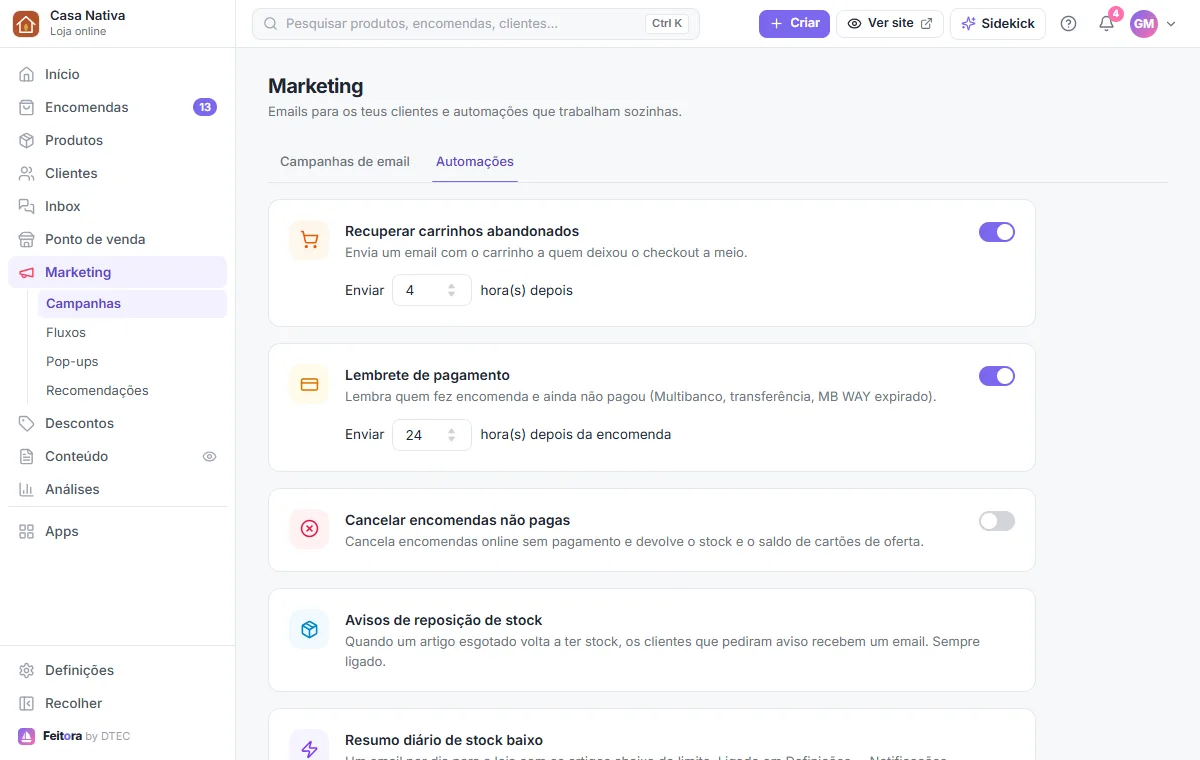This screenshot has height=760, width=1200.
Task: Turn off Lembrete de pagamento toggle
Action: (x=997, y=376)
